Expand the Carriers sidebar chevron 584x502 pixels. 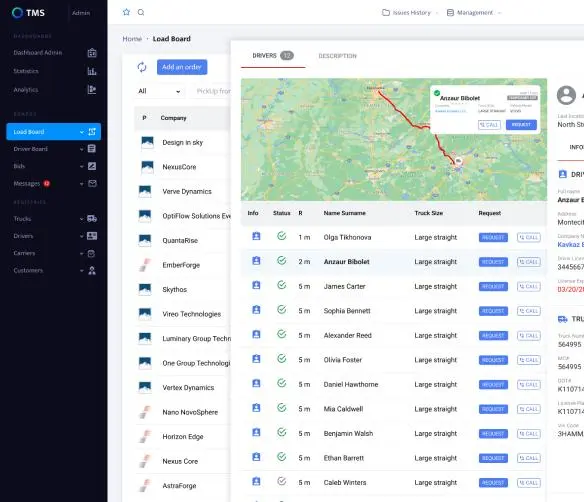(82, 254)
